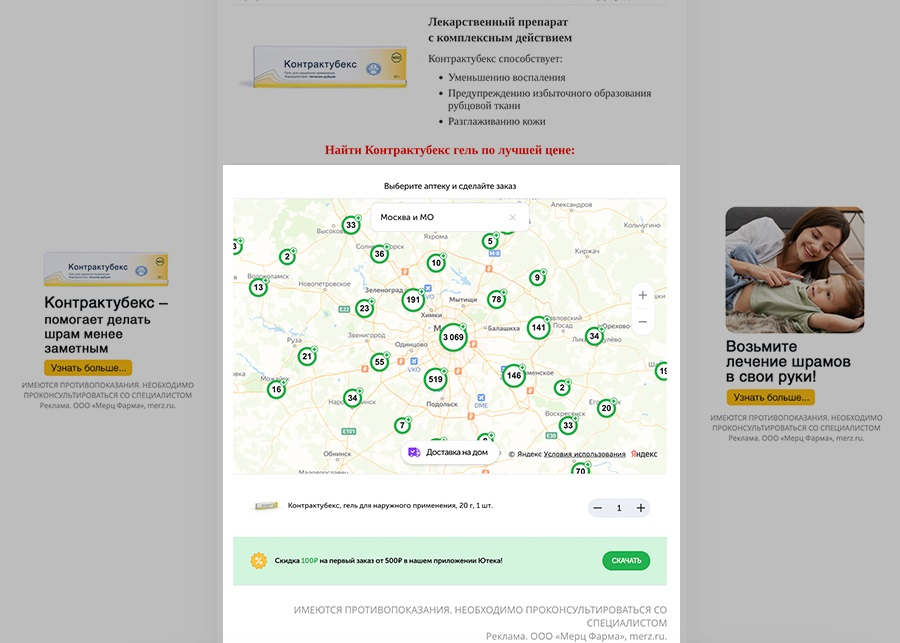The image size is (900, 643).
Task: Click the cluster marker 23
Action: [364, 308]
